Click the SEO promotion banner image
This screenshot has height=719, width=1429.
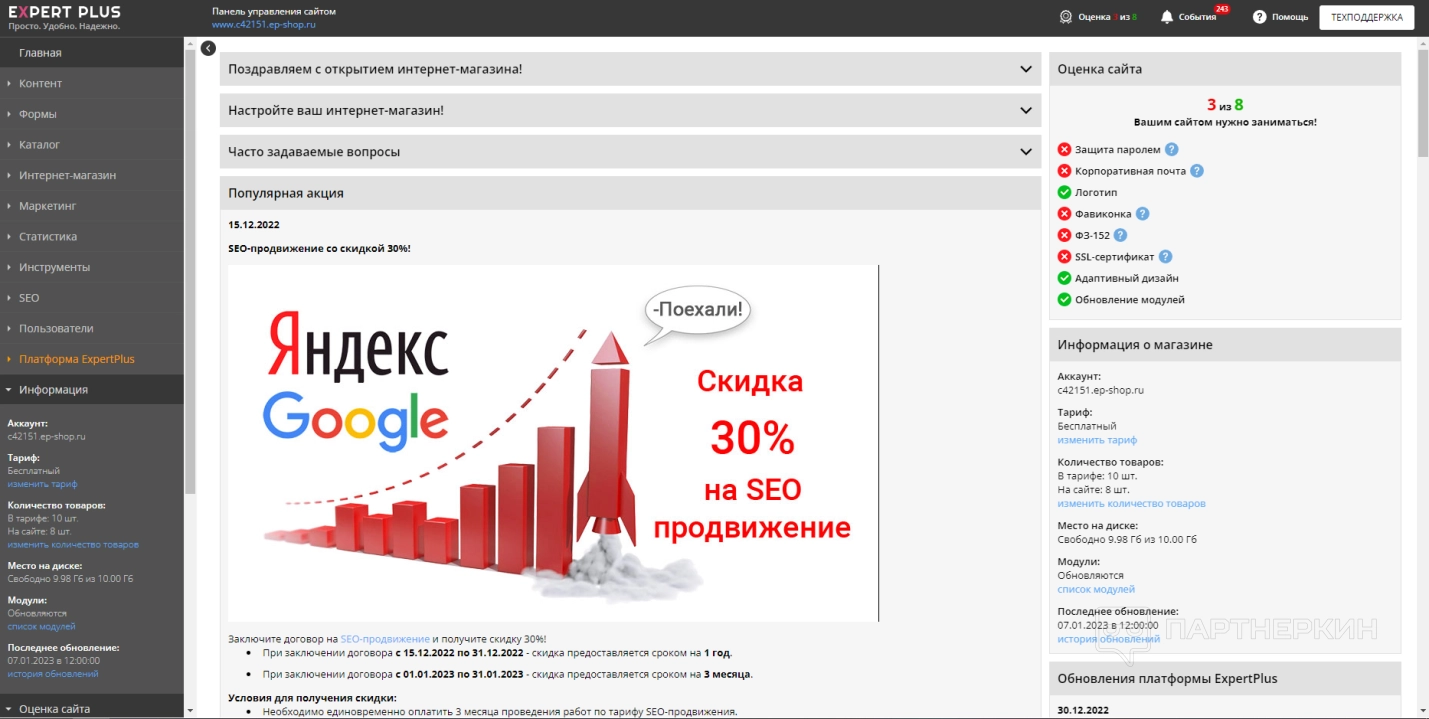[x=553, y=443]
